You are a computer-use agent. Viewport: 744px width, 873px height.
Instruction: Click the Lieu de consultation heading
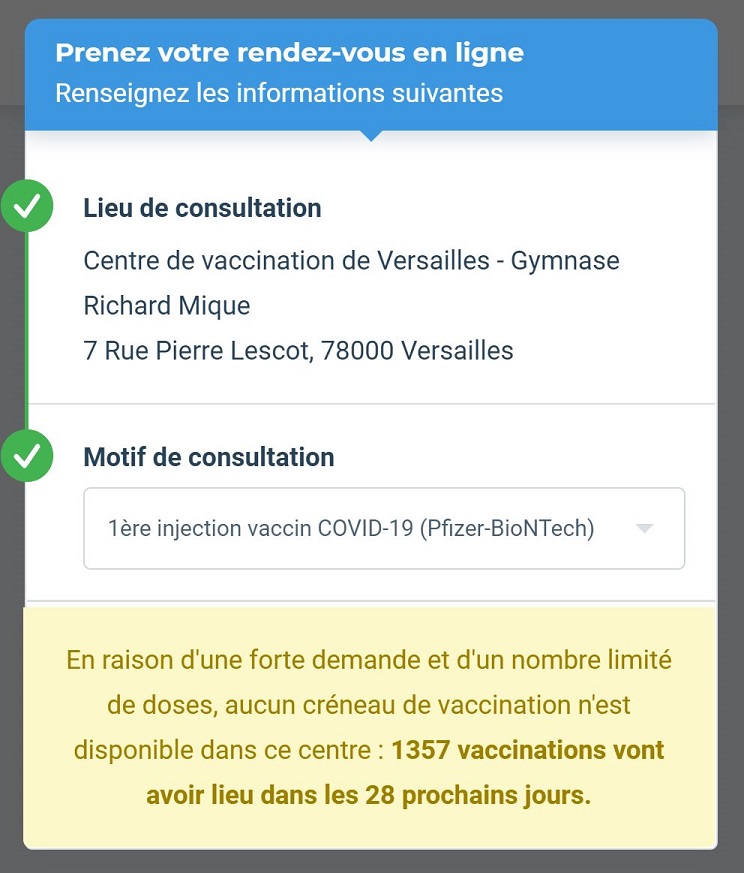(x=202, y=208)
